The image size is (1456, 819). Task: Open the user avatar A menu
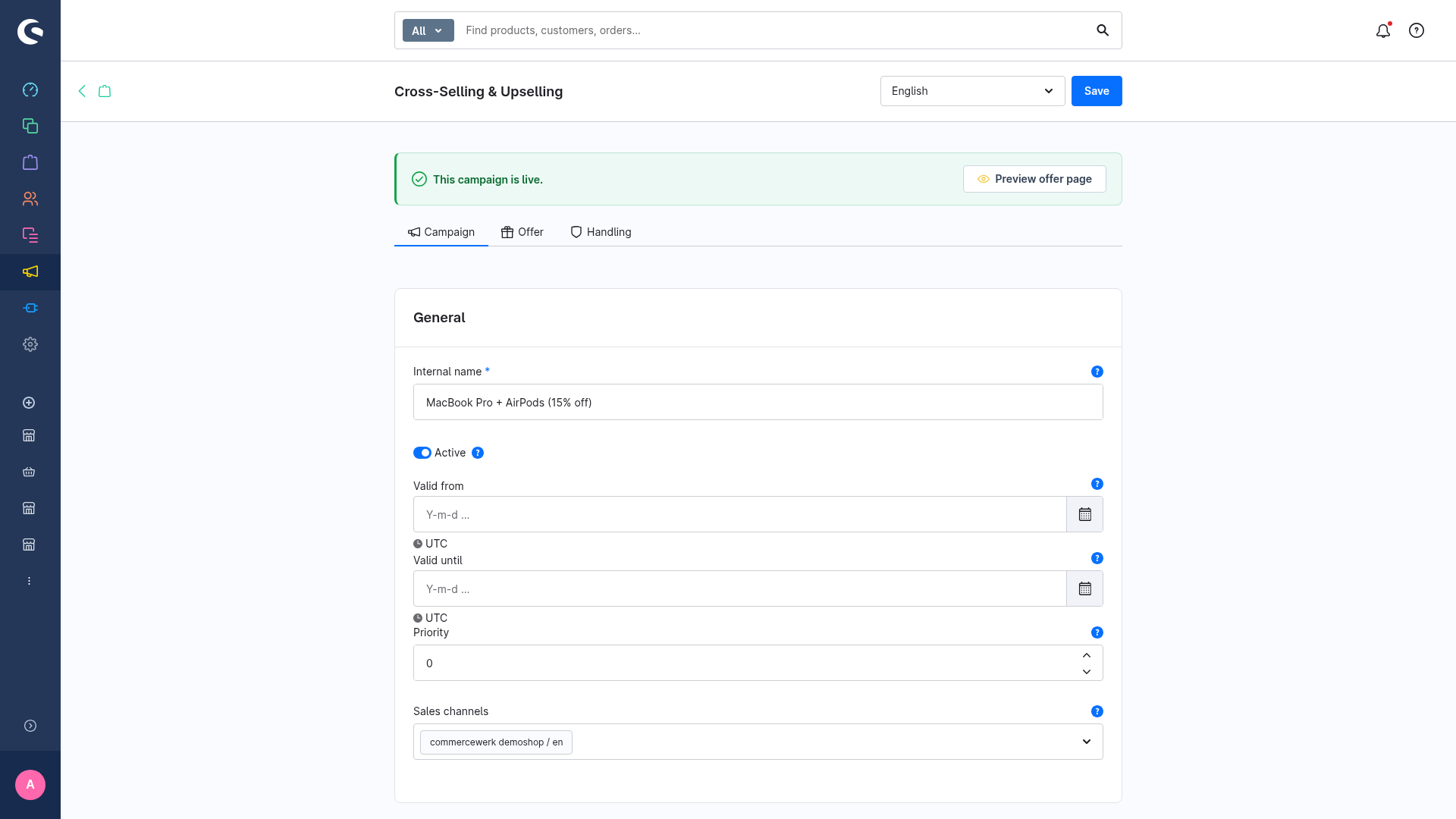pos(30,785)
